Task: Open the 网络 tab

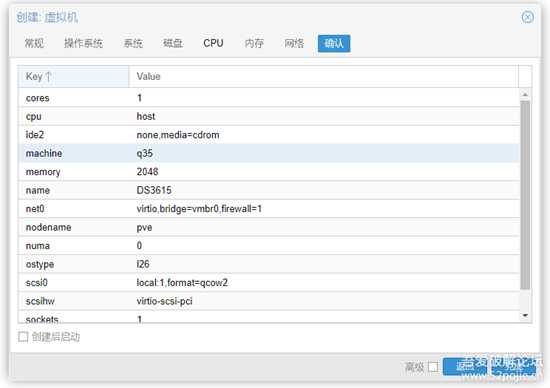Action: coord(294,44)
